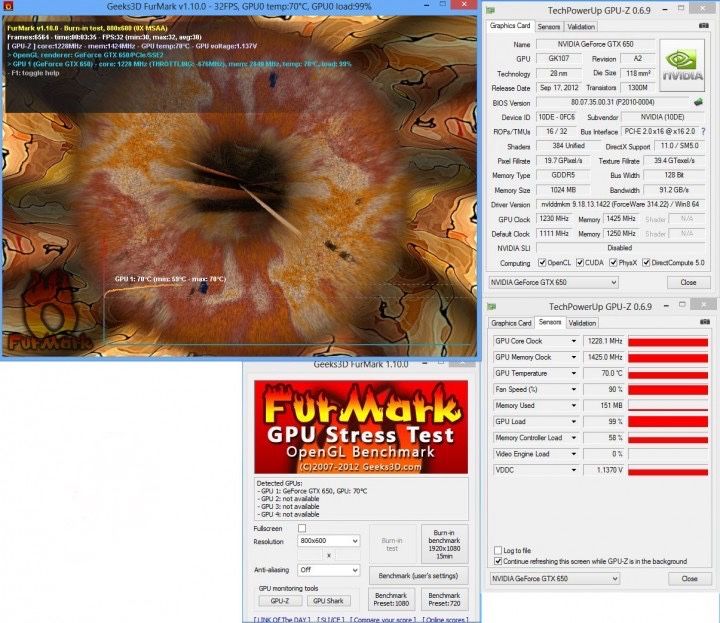This screenshot has width=720, height=623.
Task: Click the GPU-Z camera screenshot icon in top window
Action: click(703, 26)
